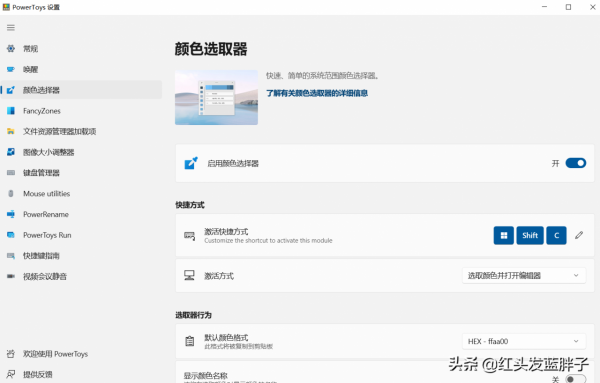Click the PowerToys app icon in title bar
This screenshot has width=600, height=383.
tap(6, 7)
